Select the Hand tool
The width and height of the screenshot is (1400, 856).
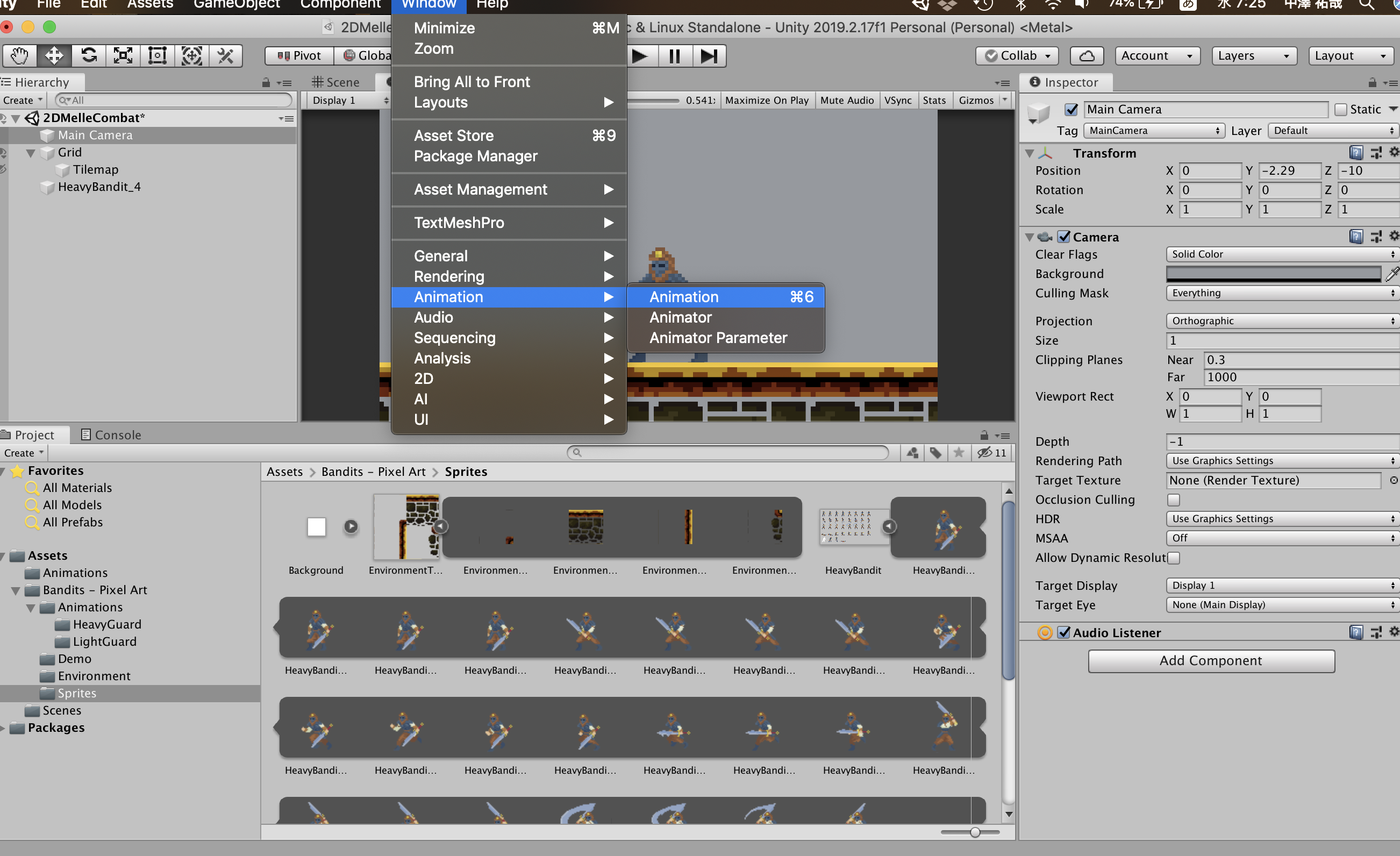tap(19, 56)
